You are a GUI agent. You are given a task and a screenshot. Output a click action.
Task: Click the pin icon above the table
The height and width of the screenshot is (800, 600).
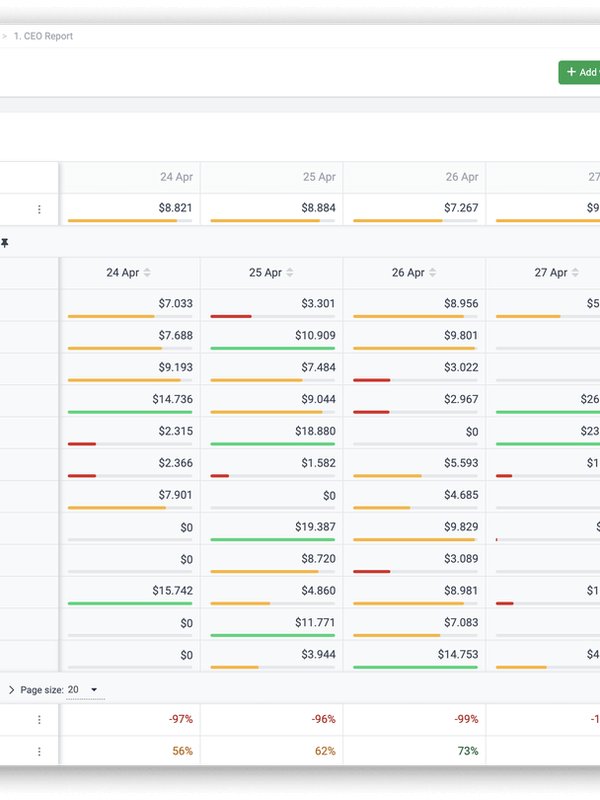click(x=5, y=243)
